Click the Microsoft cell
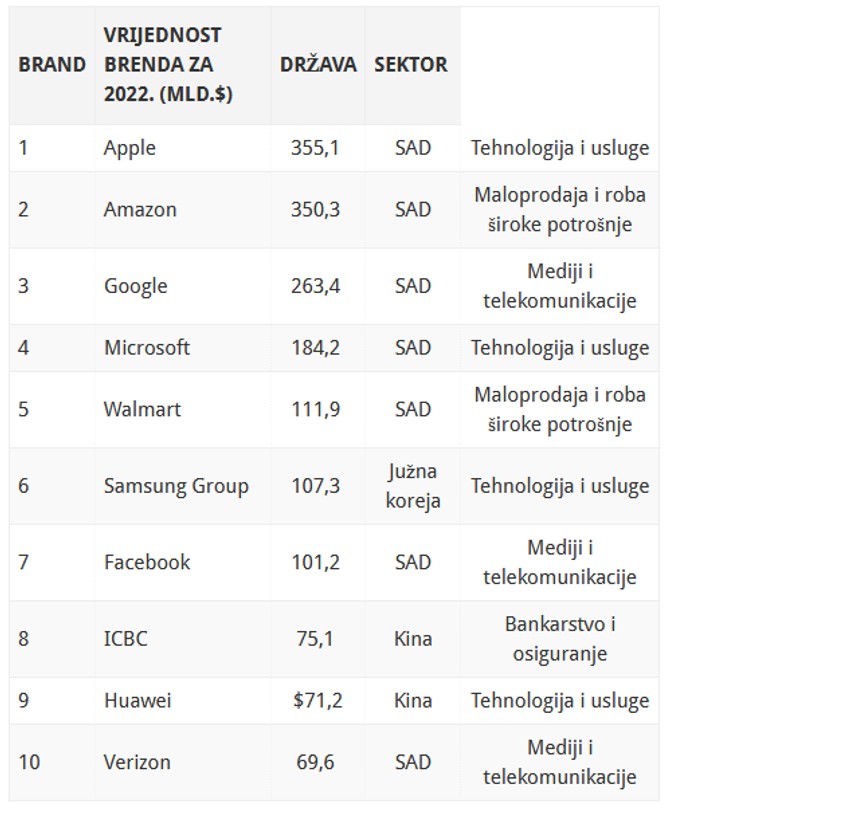The width and height of the screenshot is (850, 817). click(x=147, y=348)
